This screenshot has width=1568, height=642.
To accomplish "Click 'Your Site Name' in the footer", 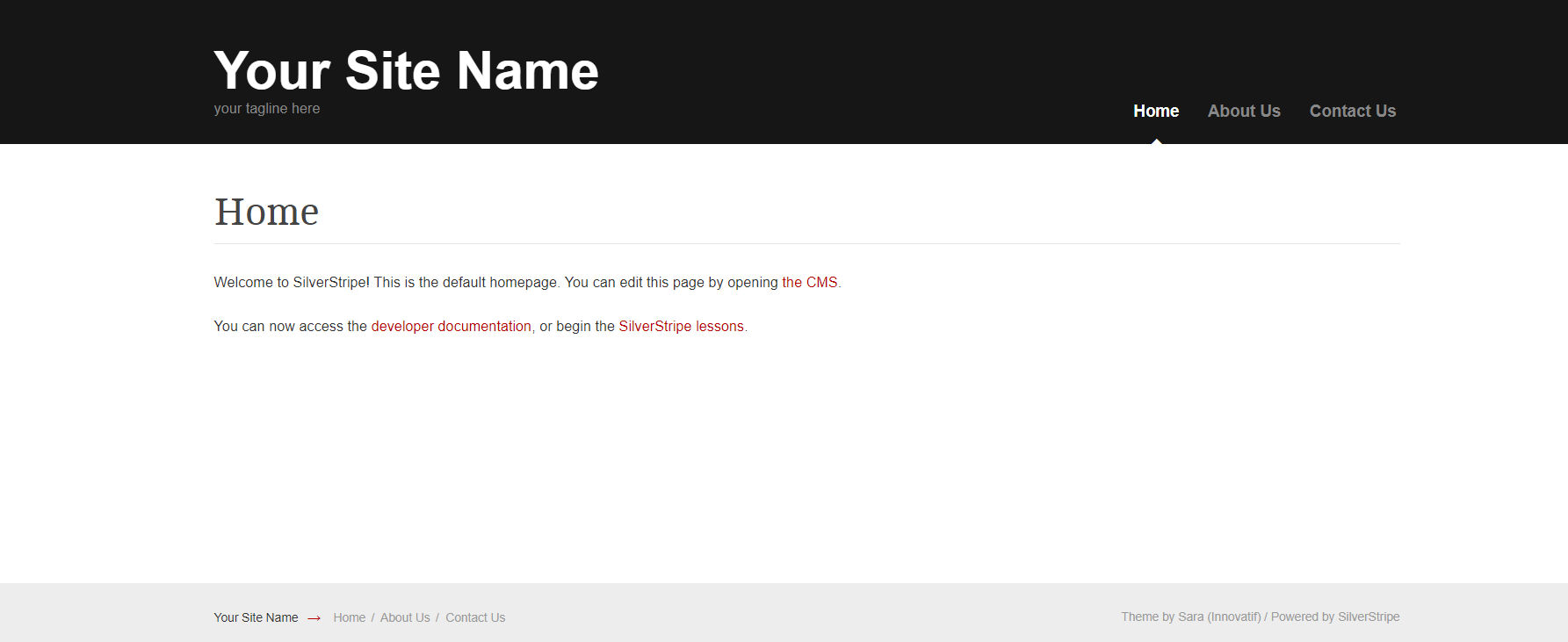I will point(256,617).
